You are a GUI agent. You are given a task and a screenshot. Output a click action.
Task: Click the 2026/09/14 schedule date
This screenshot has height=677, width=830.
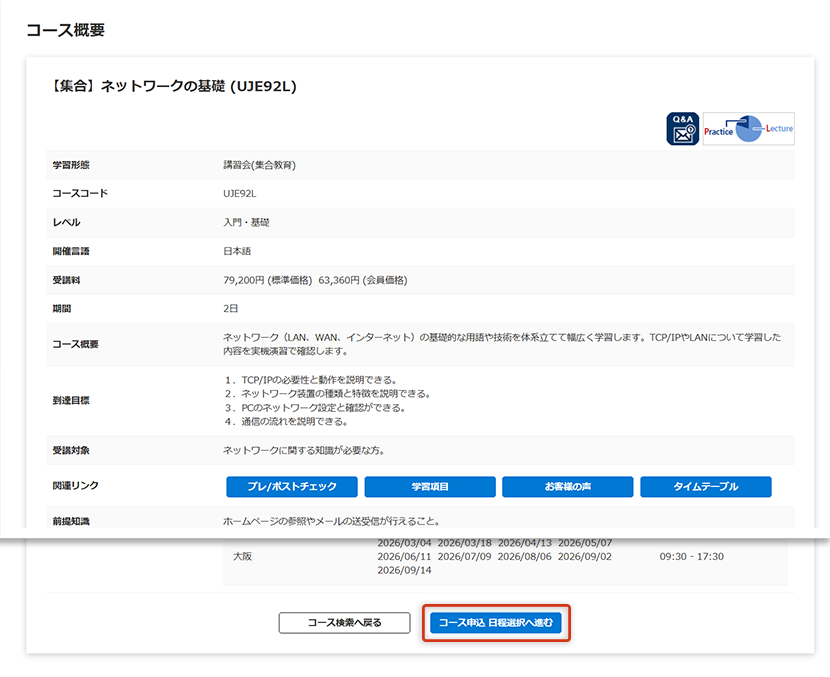pos(403,570)
